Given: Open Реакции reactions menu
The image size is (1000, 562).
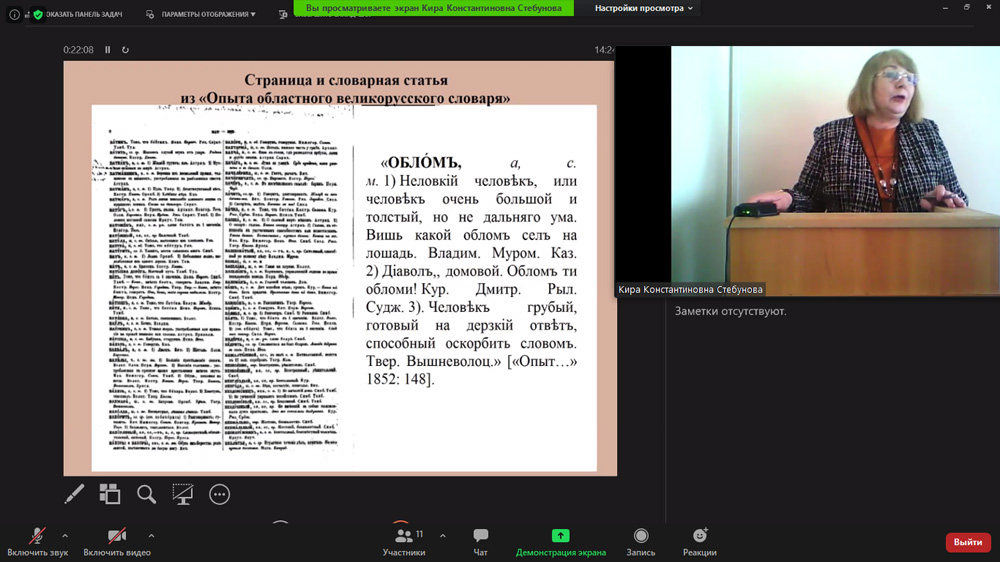Looking at the screenshot, I should (699, 542).
